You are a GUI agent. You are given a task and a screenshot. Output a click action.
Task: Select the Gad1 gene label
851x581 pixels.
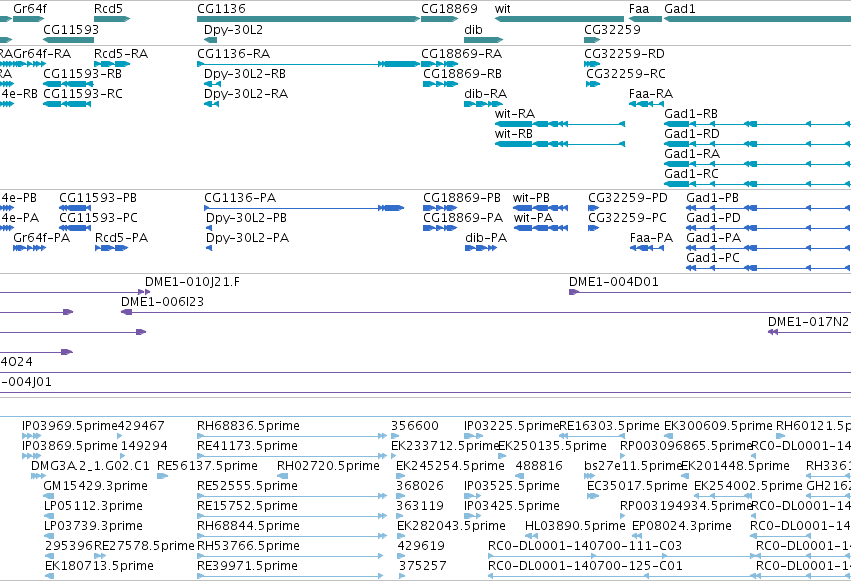[x=680, y=9]
